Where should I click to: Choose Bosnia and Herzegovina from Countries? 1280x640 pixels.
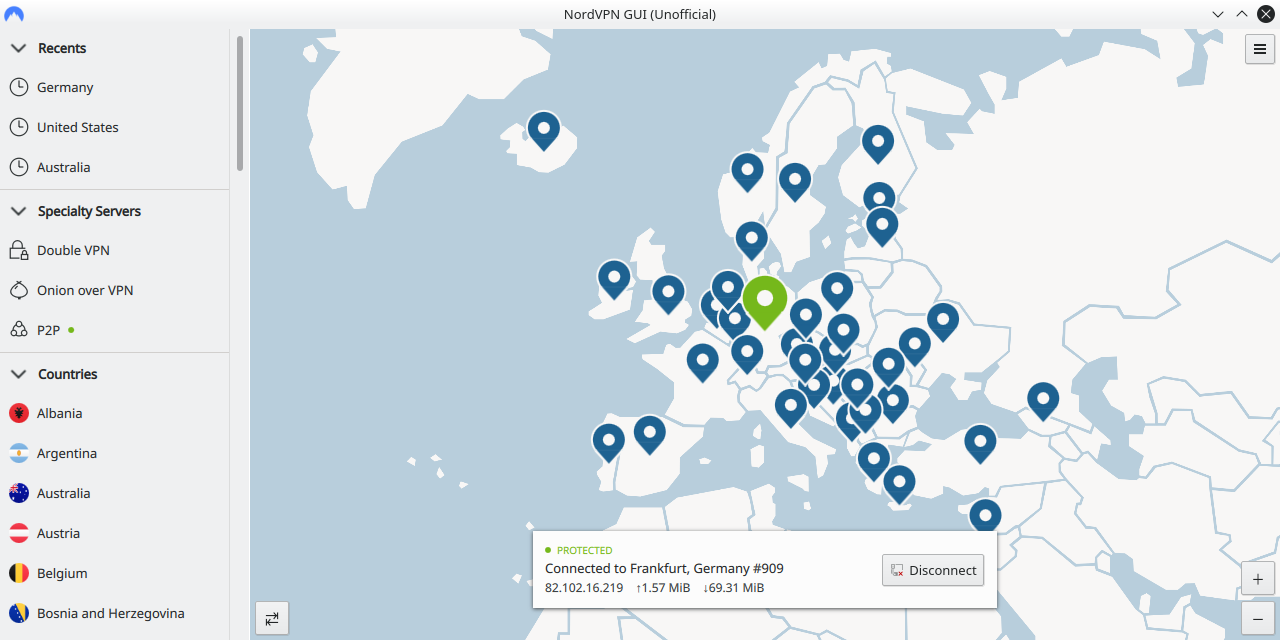tap(110, 613)
